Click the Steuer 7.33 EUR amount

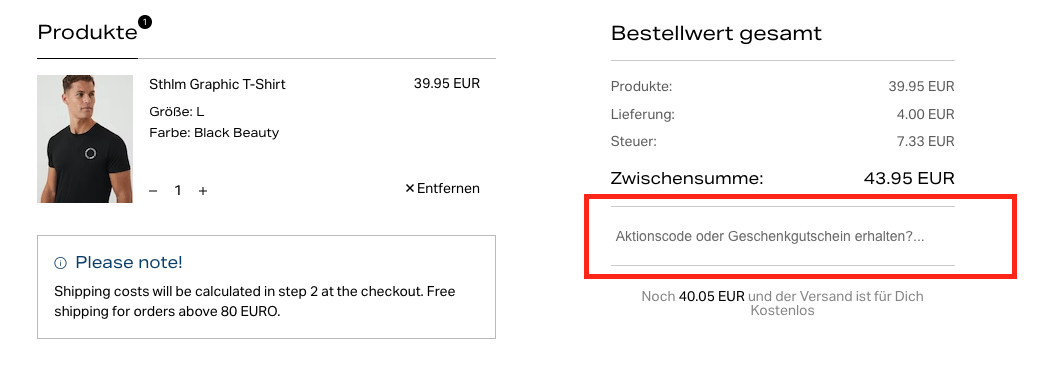click(x=925, y=142)
